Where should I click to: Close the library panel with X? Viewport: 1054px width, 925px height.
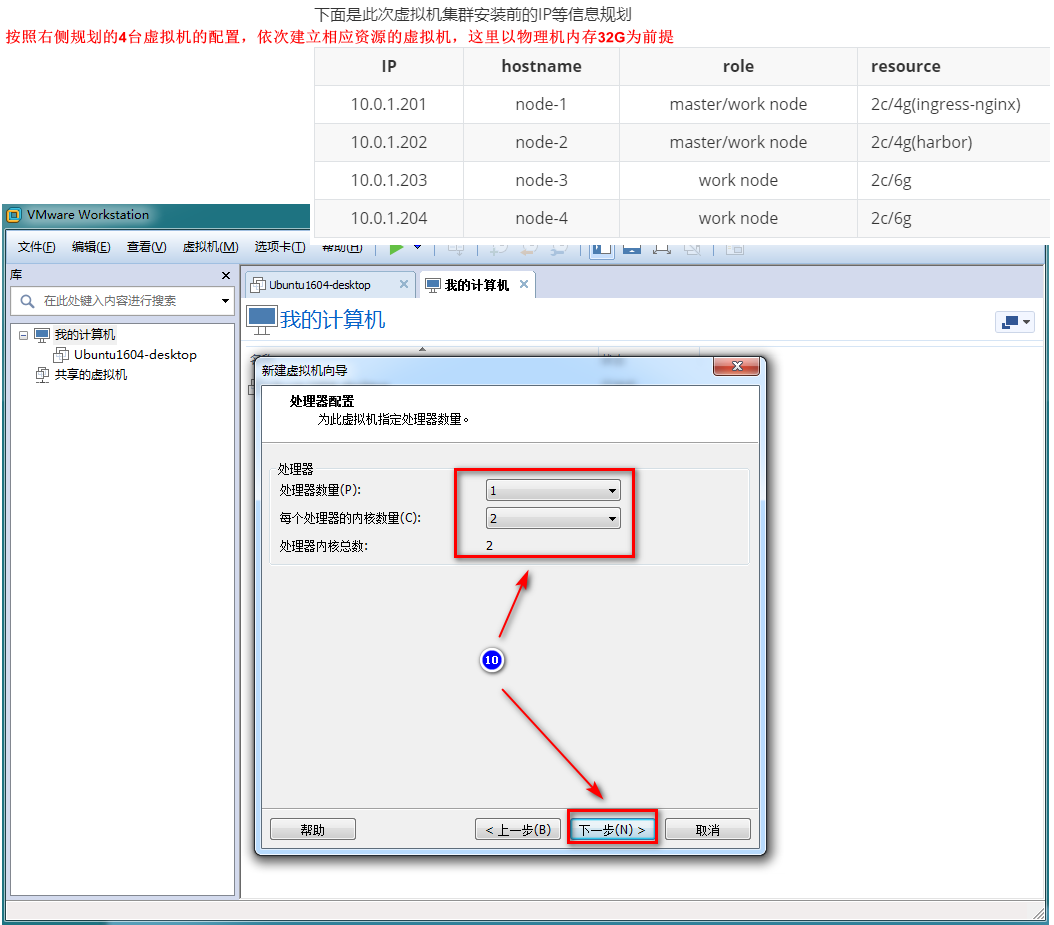point(226,275)
